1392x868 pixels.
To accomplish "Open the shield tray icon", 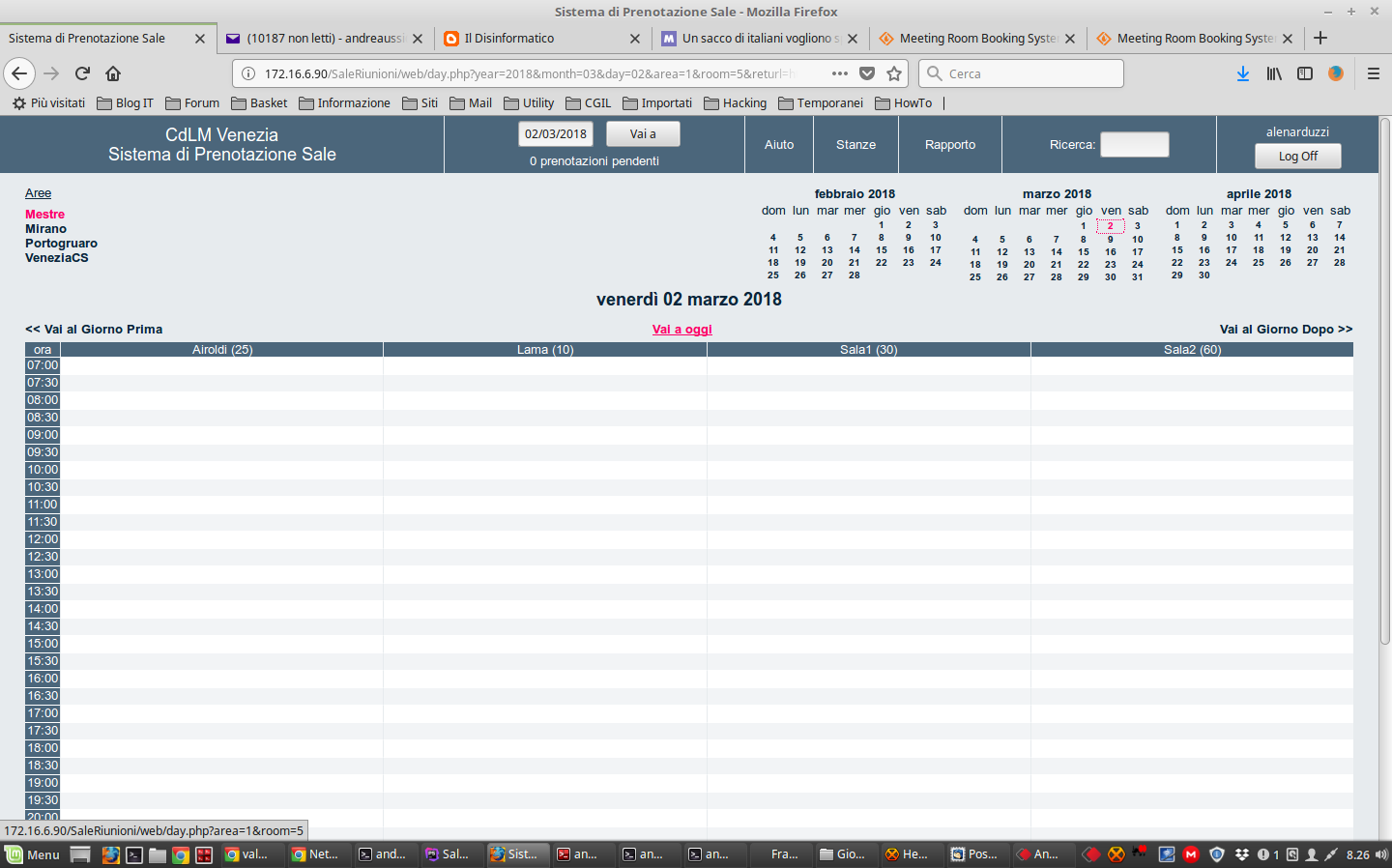I will coord(1217,854).
